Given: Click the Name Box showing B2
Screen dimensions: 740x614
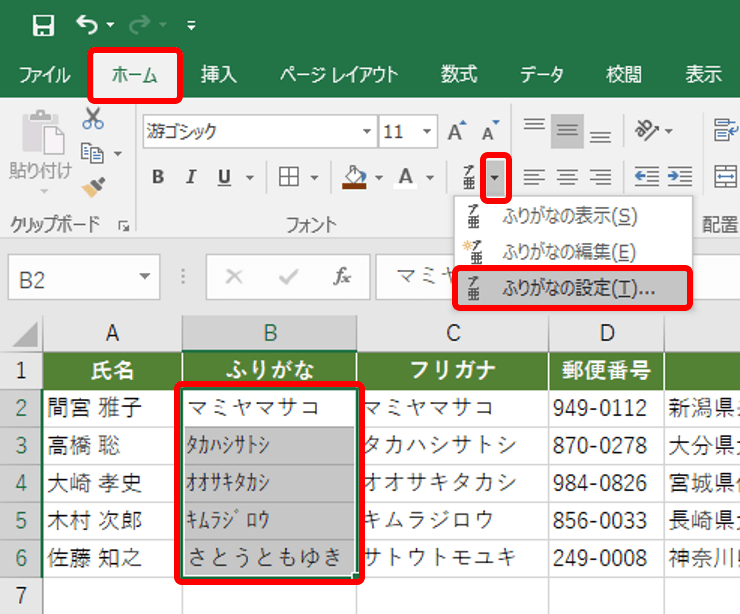Looking at the screenshot, I should click(x=71, y=278).
